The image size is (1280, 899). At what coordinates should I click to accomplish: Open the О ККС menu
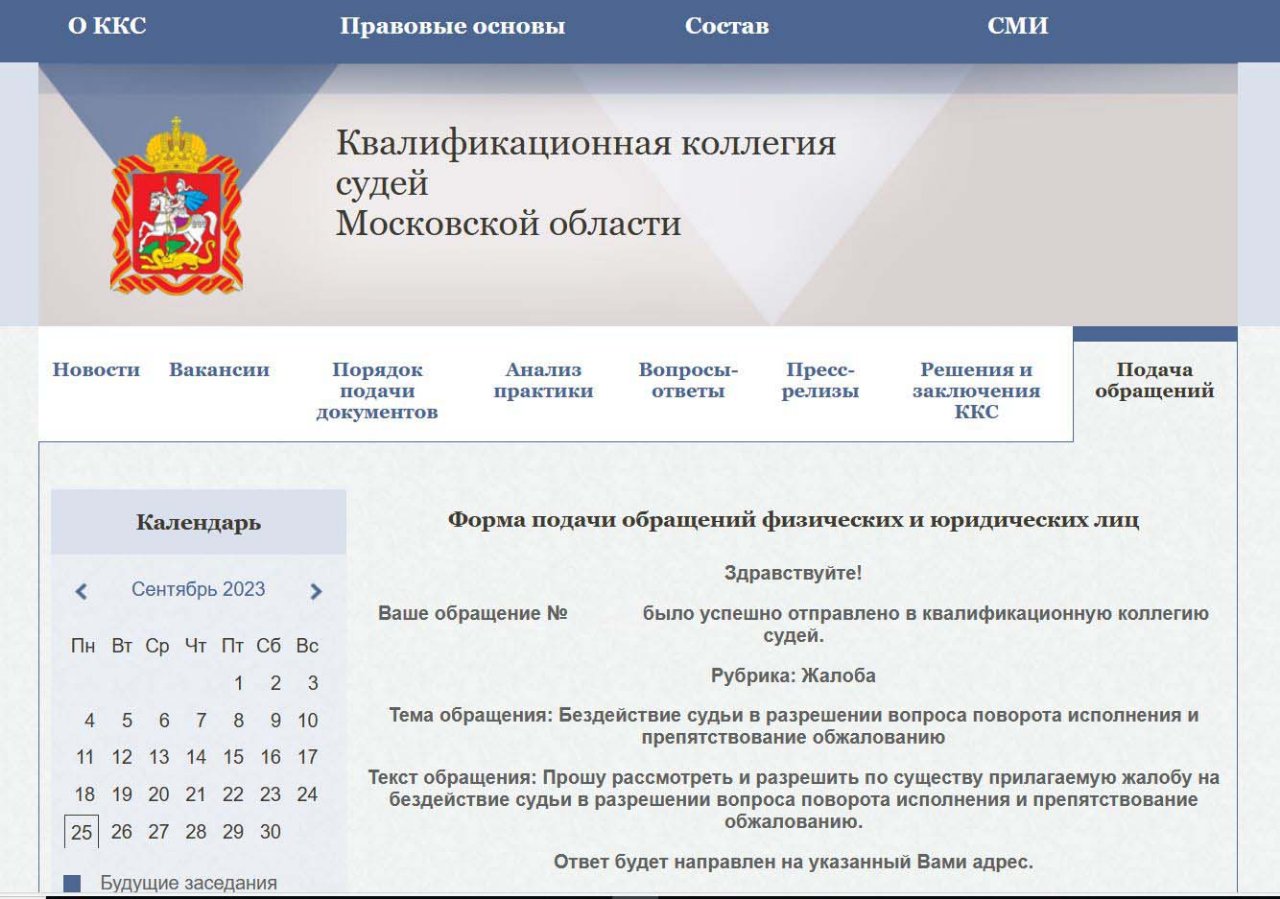(107, 27)
